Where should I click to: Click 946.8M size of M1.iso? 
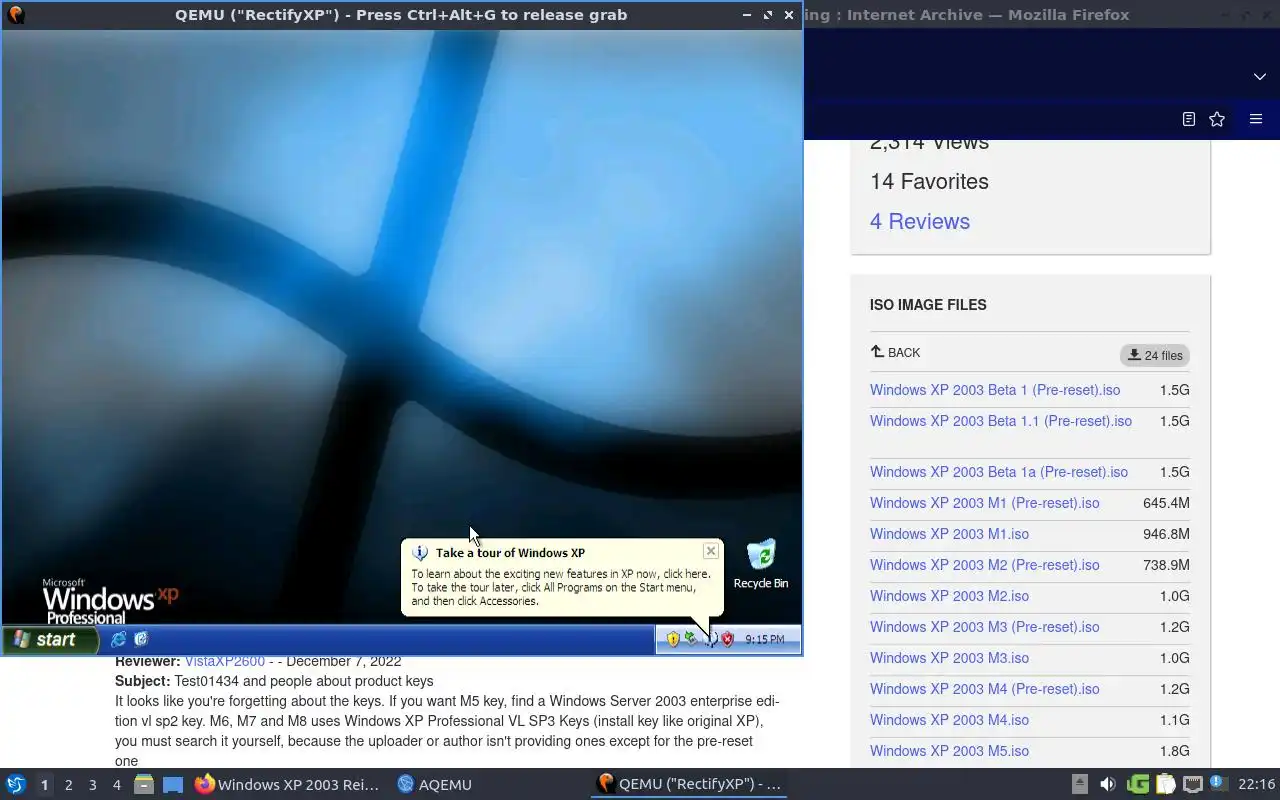click(x=1166, y=534)
